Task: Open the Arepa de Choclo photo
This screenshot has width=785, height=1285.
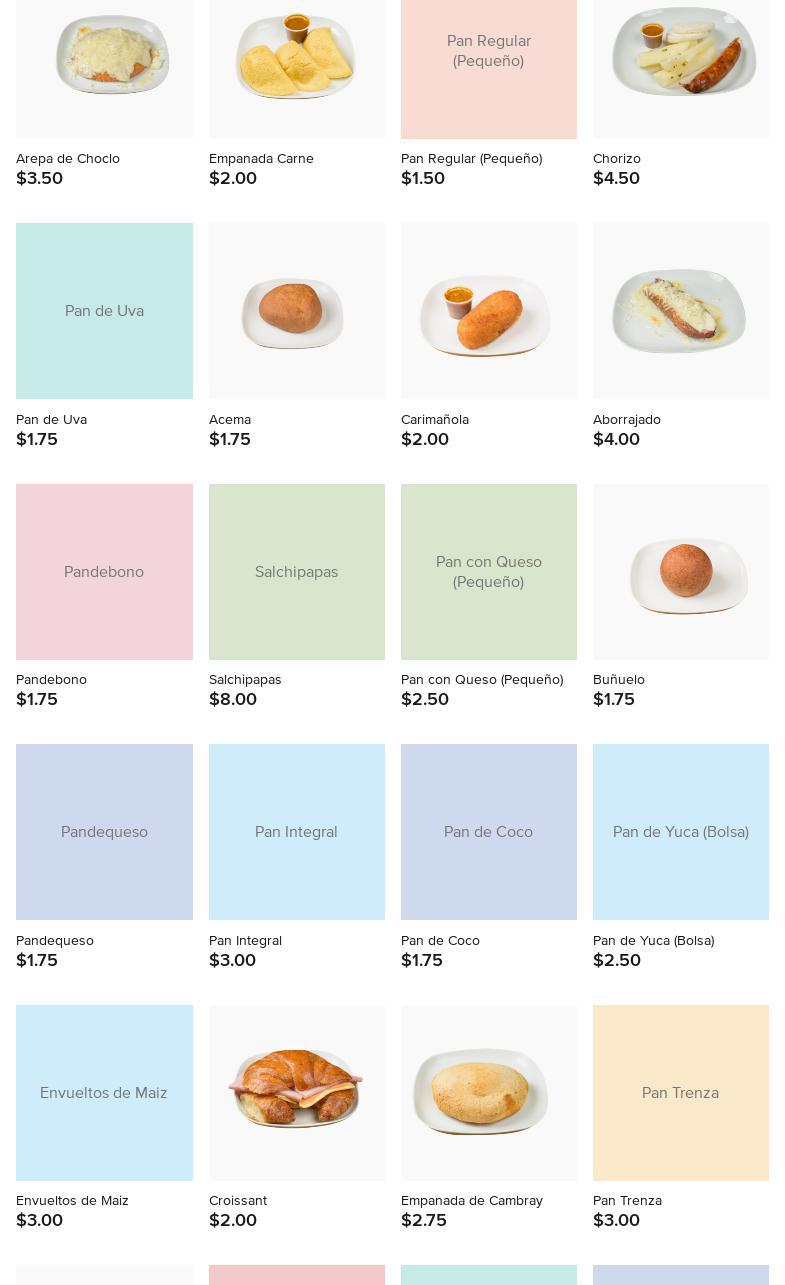Action: pyautogui.click(x=104, y=60)
